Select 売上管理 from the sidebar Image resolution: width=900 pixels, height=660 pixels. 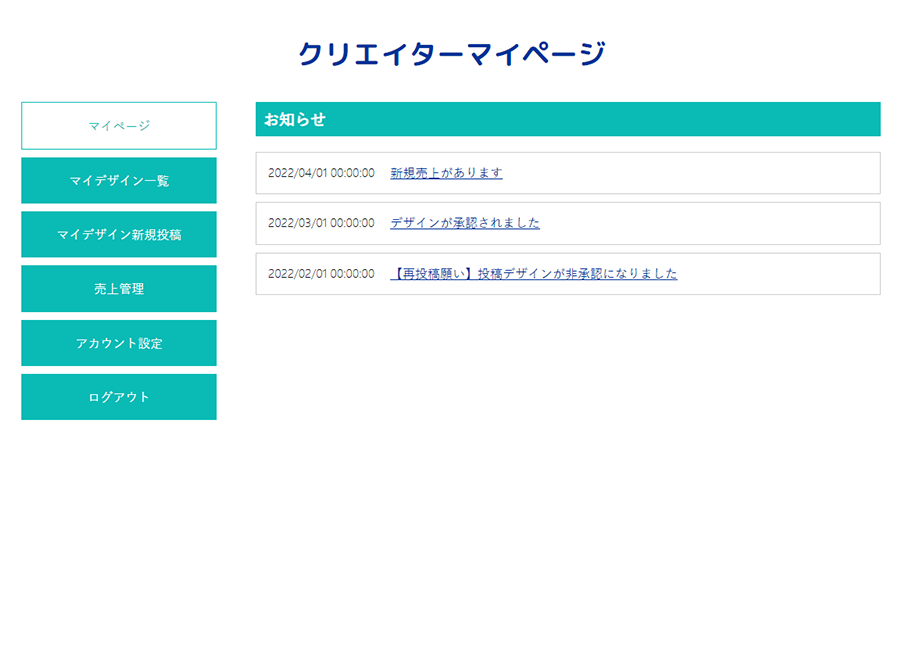[x=118, y=289]
